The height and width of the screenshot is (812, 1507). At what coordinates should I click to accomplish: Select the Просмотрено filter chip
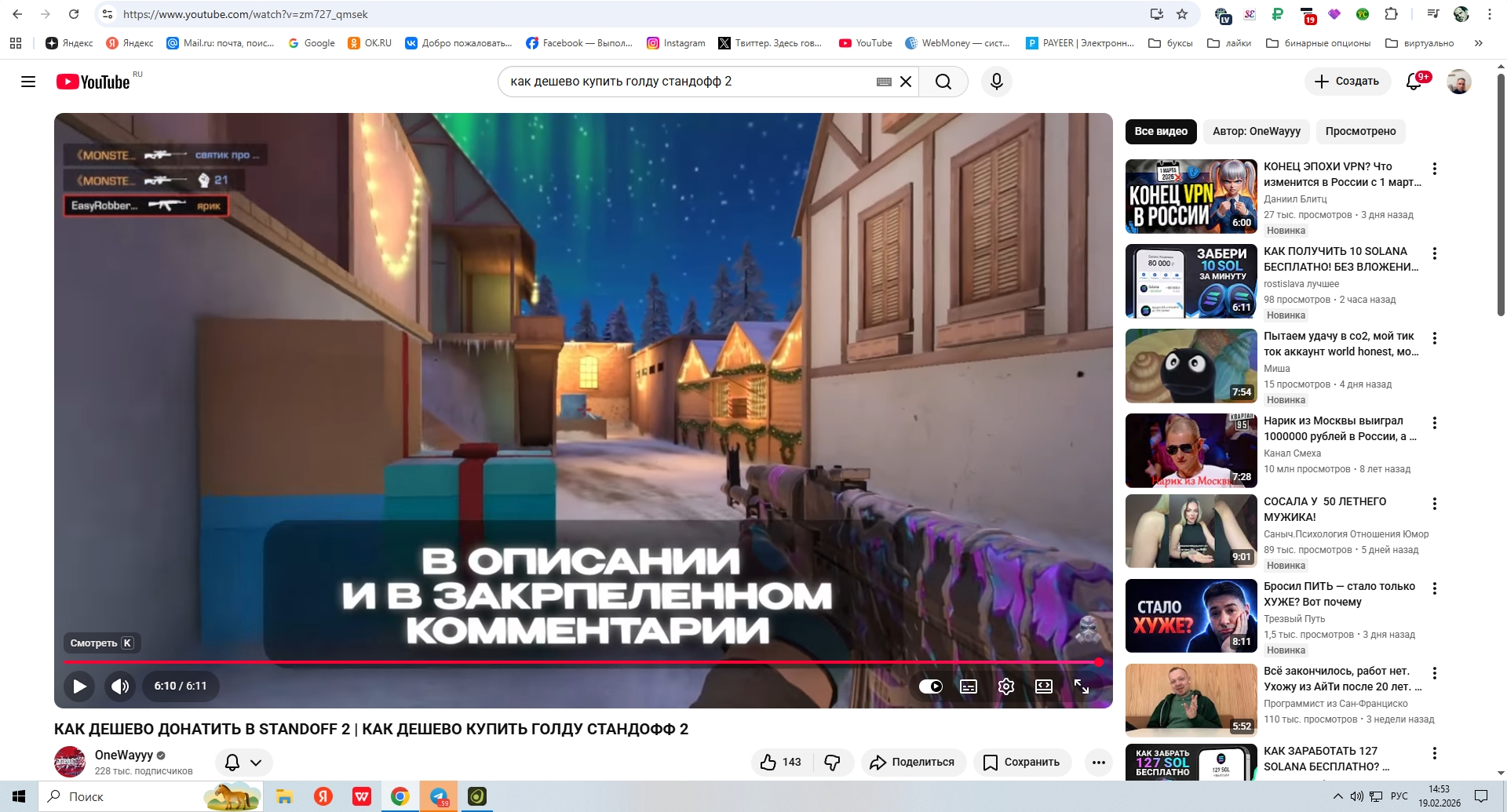point(1361,131)
